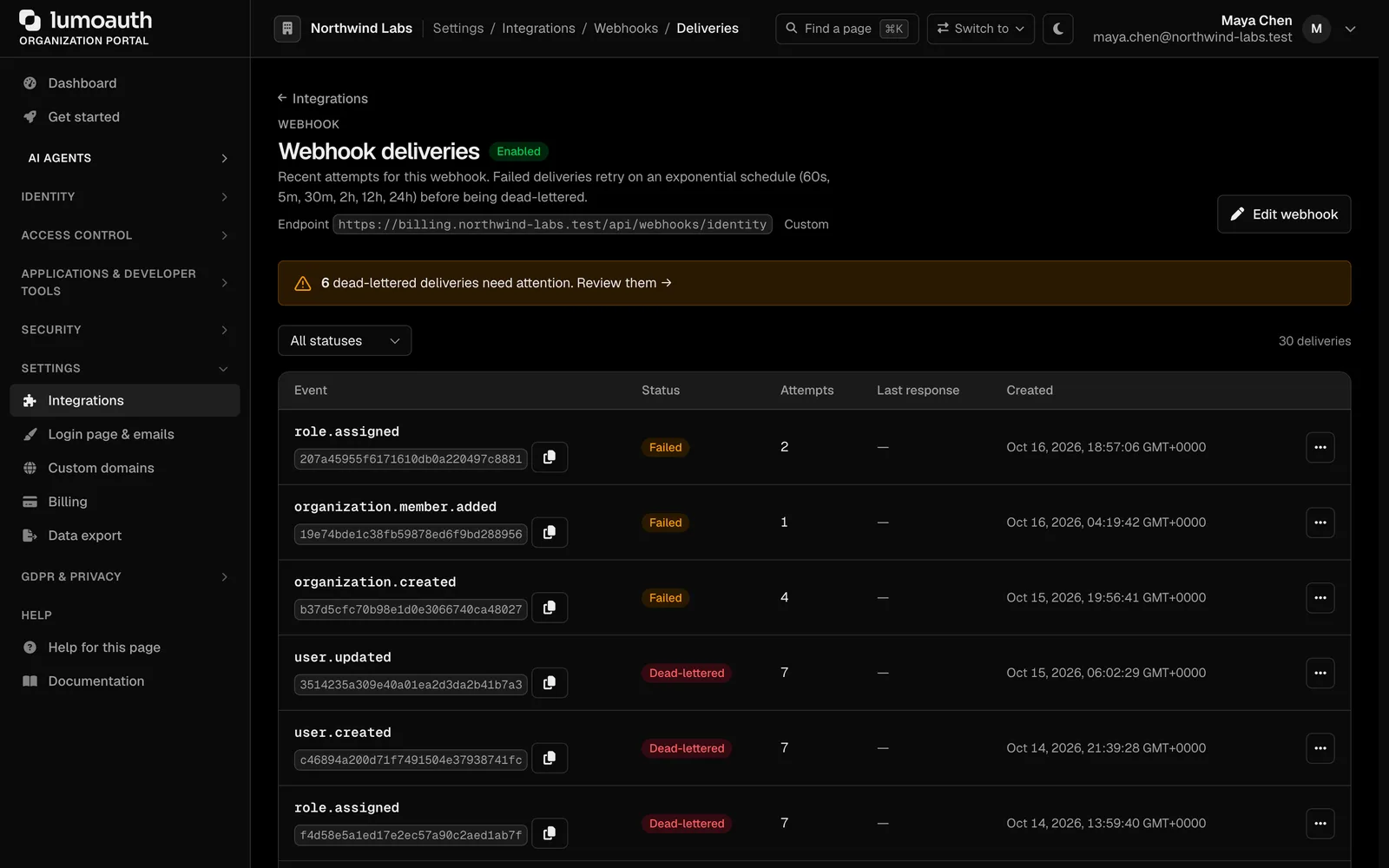Copy the organization.created delivery ID
The image size is (1389, 868).
tap(550, 608)
